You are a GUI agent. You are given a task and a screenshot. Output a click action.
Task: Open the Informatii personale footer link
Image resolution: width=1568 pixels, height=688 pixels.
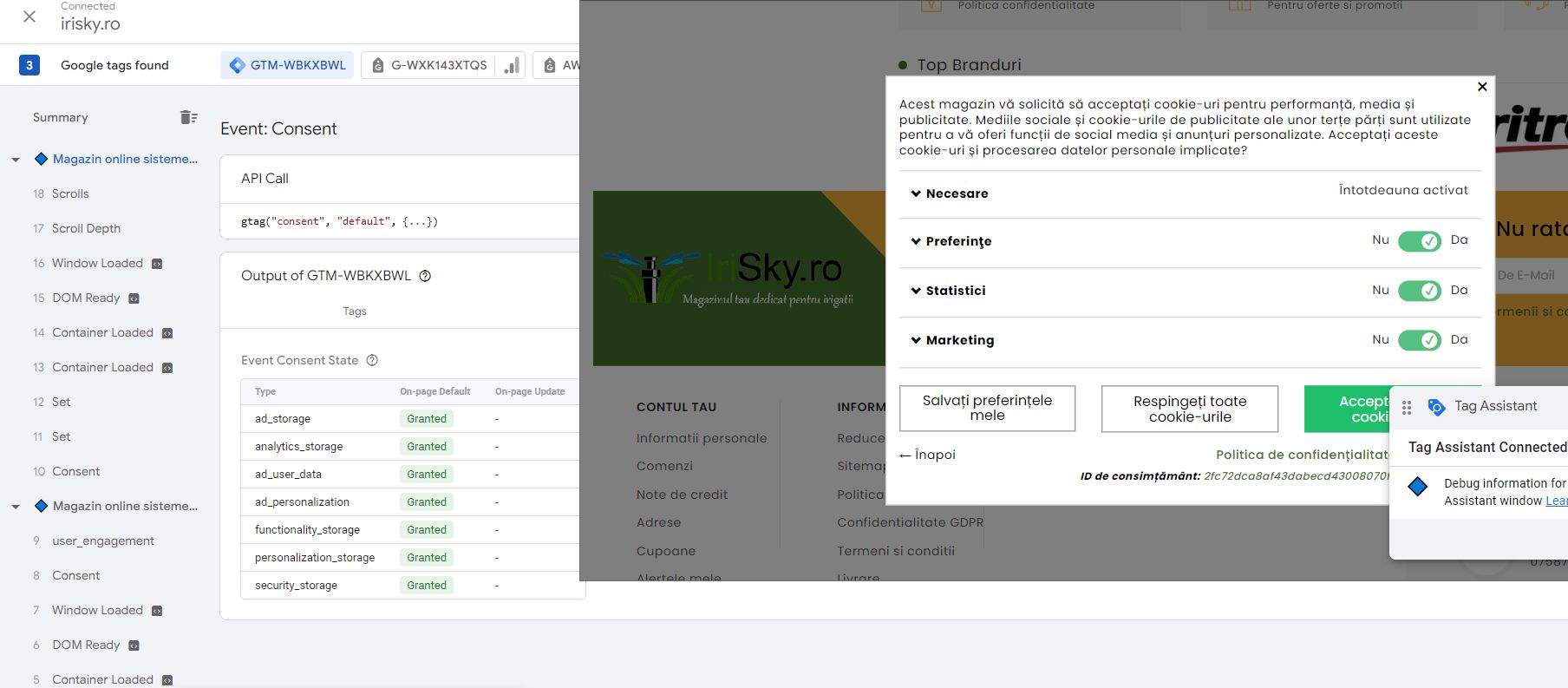[702, 438]
